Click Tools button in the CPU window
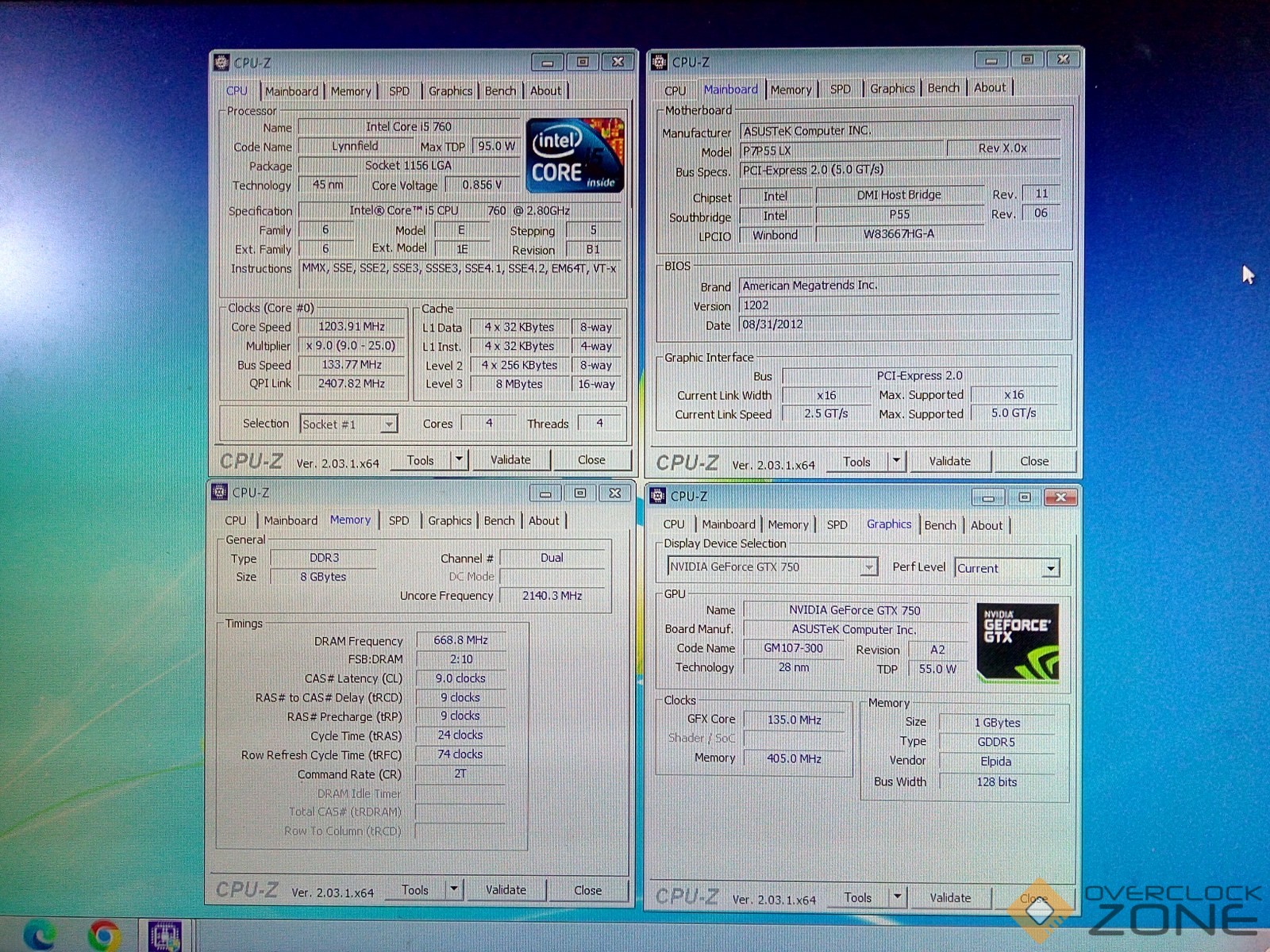Screen dimensions: 1270x952 click(421, 460)
